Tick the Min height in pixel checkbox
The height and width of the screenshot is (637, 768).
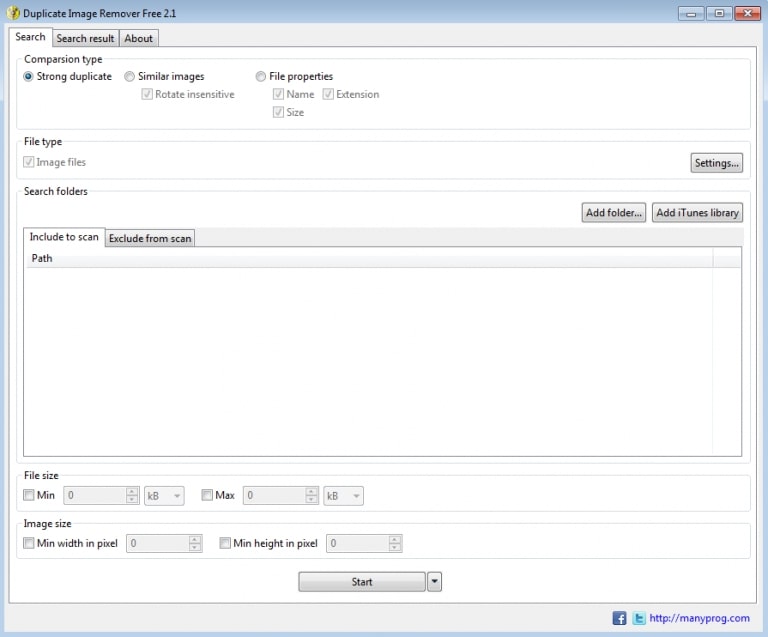pos(225,543)
